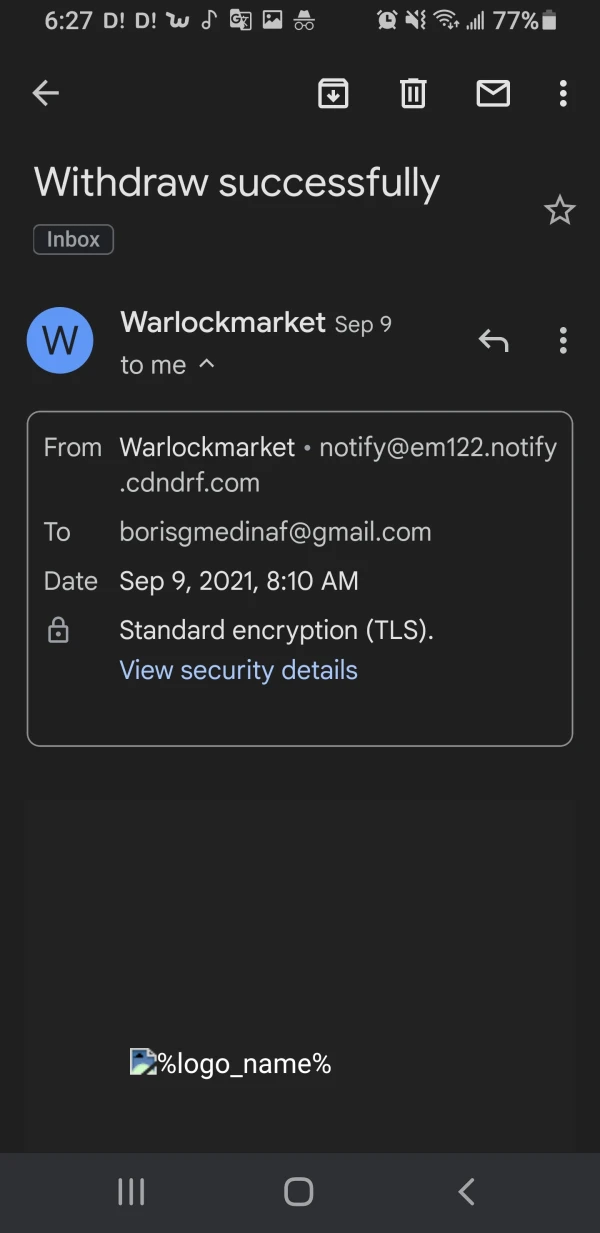
Task: Open message options beside reply arrow
Action: pyautogui.click(x=563, y=341)
